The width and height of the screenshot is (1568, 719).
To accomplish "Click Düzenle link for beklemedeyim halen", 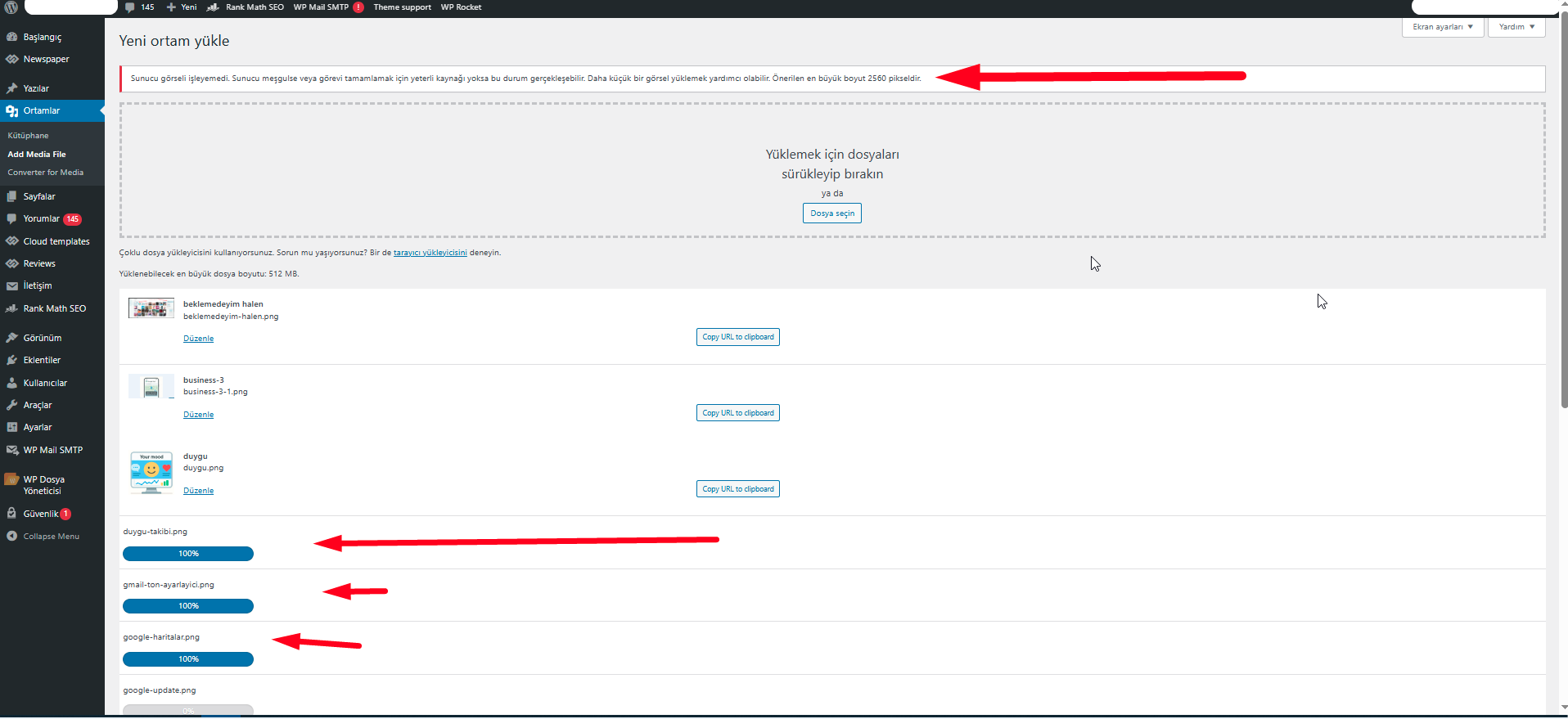I will [198, 339].
